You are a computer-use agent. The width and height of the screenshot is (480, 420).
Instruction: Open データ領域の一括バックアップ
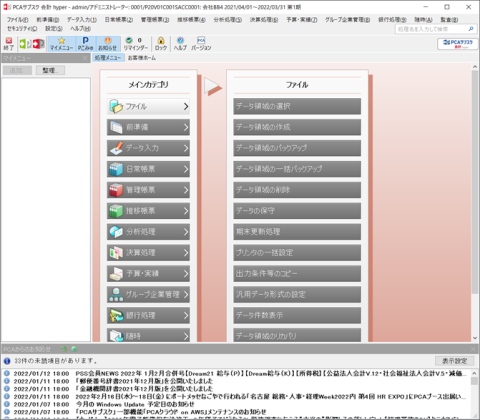click(297, 169)
